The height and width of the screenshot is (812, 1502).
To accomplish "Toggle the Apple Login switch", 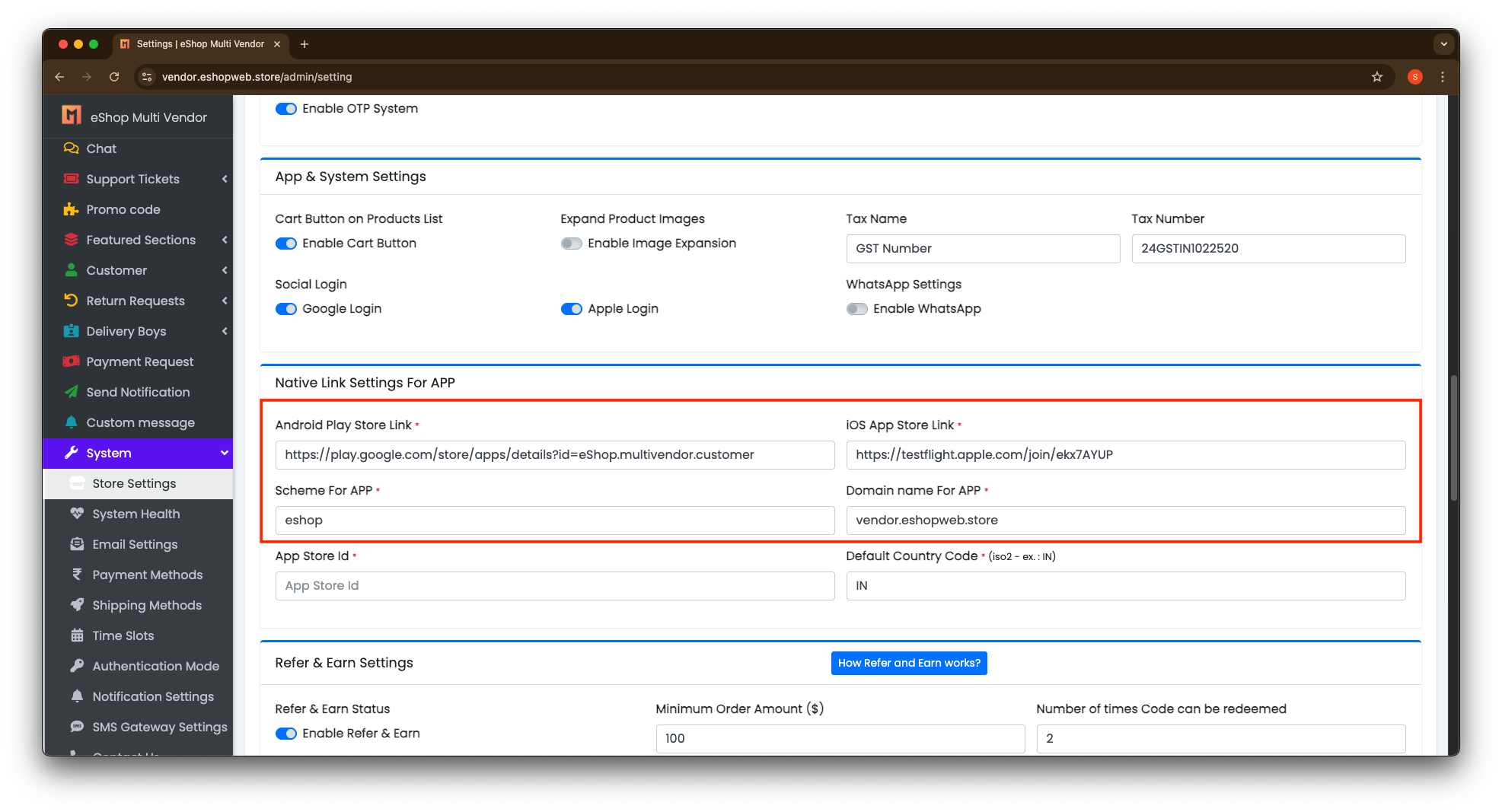I will (572, 309).
